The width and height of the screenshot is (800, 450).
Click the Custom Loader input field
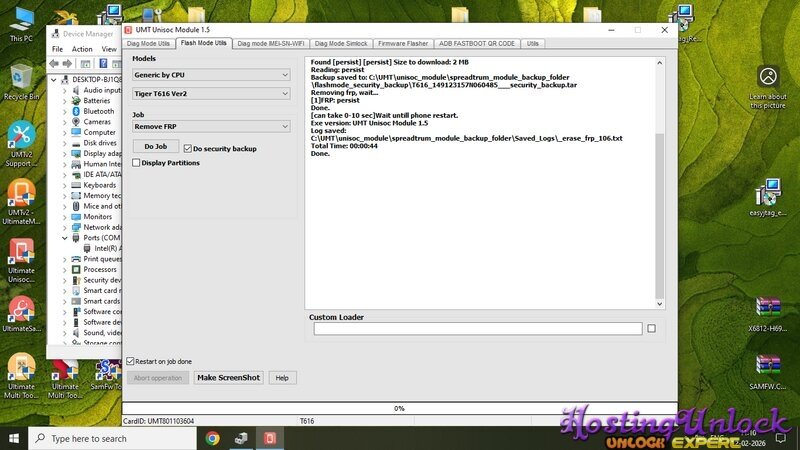point(477,328)
